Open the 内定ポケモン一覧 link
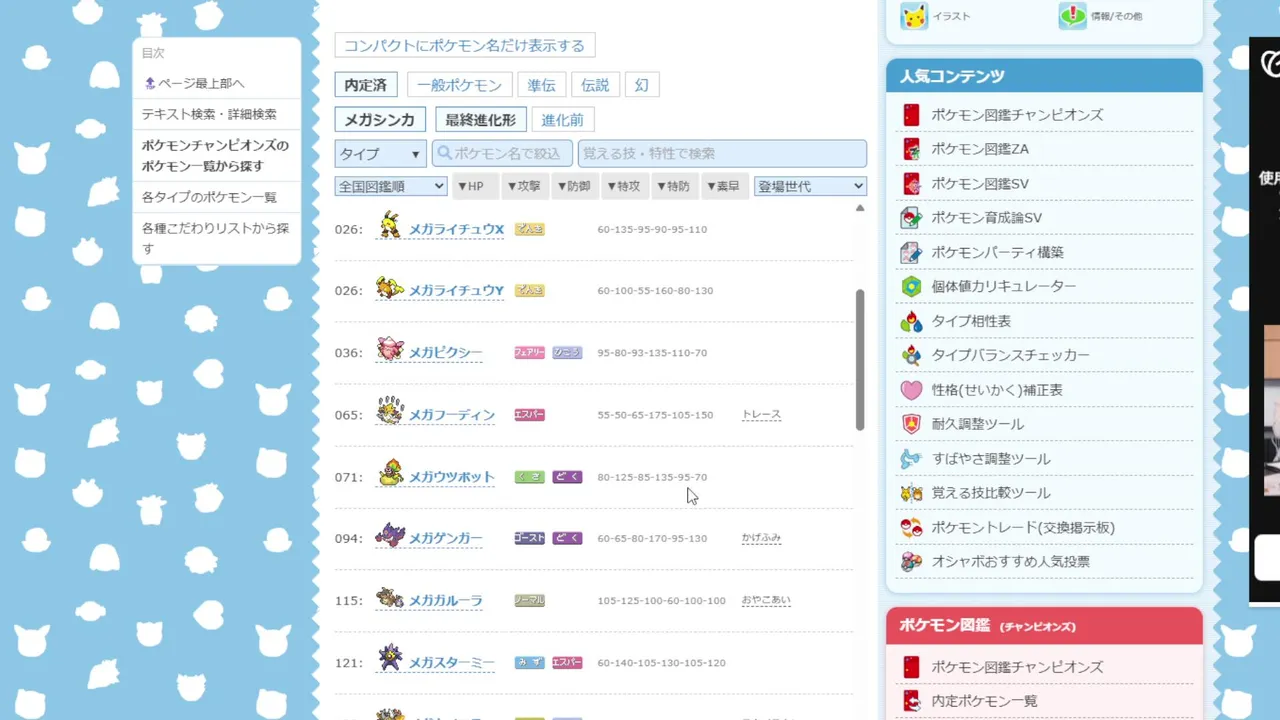The height and width of the screenshot is (720, 1280). coord(984,701)
